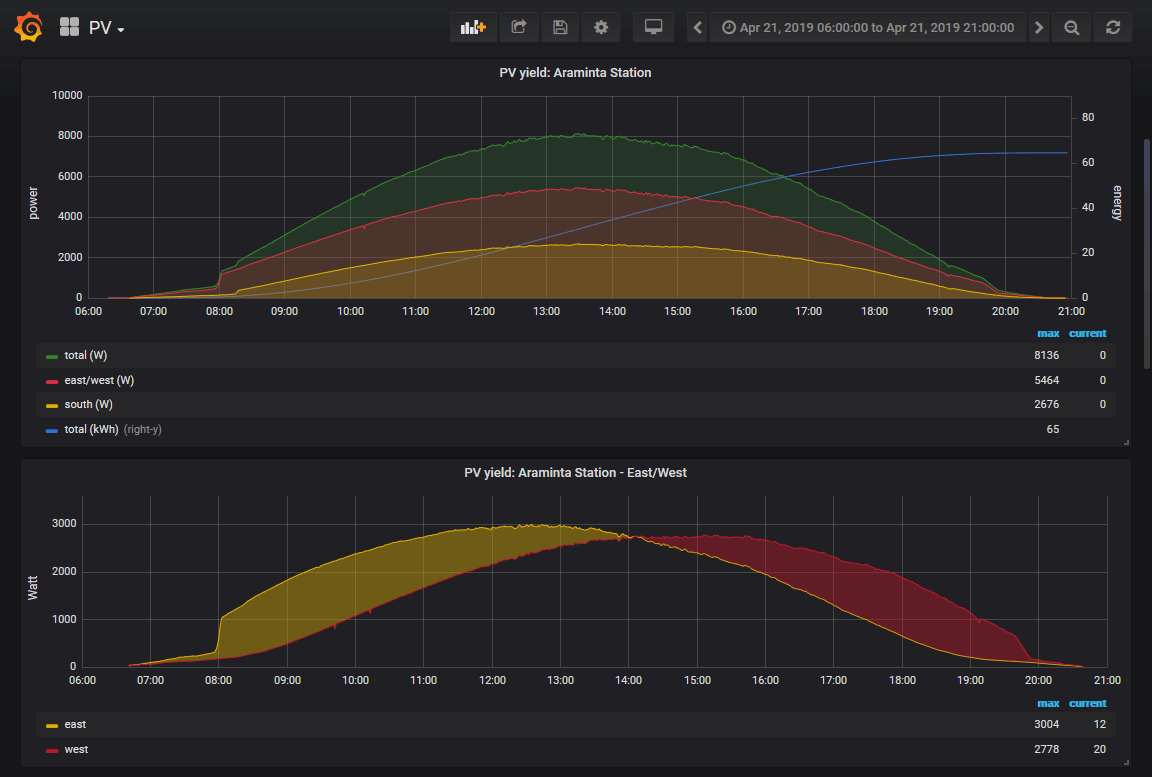This screenshot has height=777, width=1152.
Task: Shift time range backward
Action: (697, 27)
